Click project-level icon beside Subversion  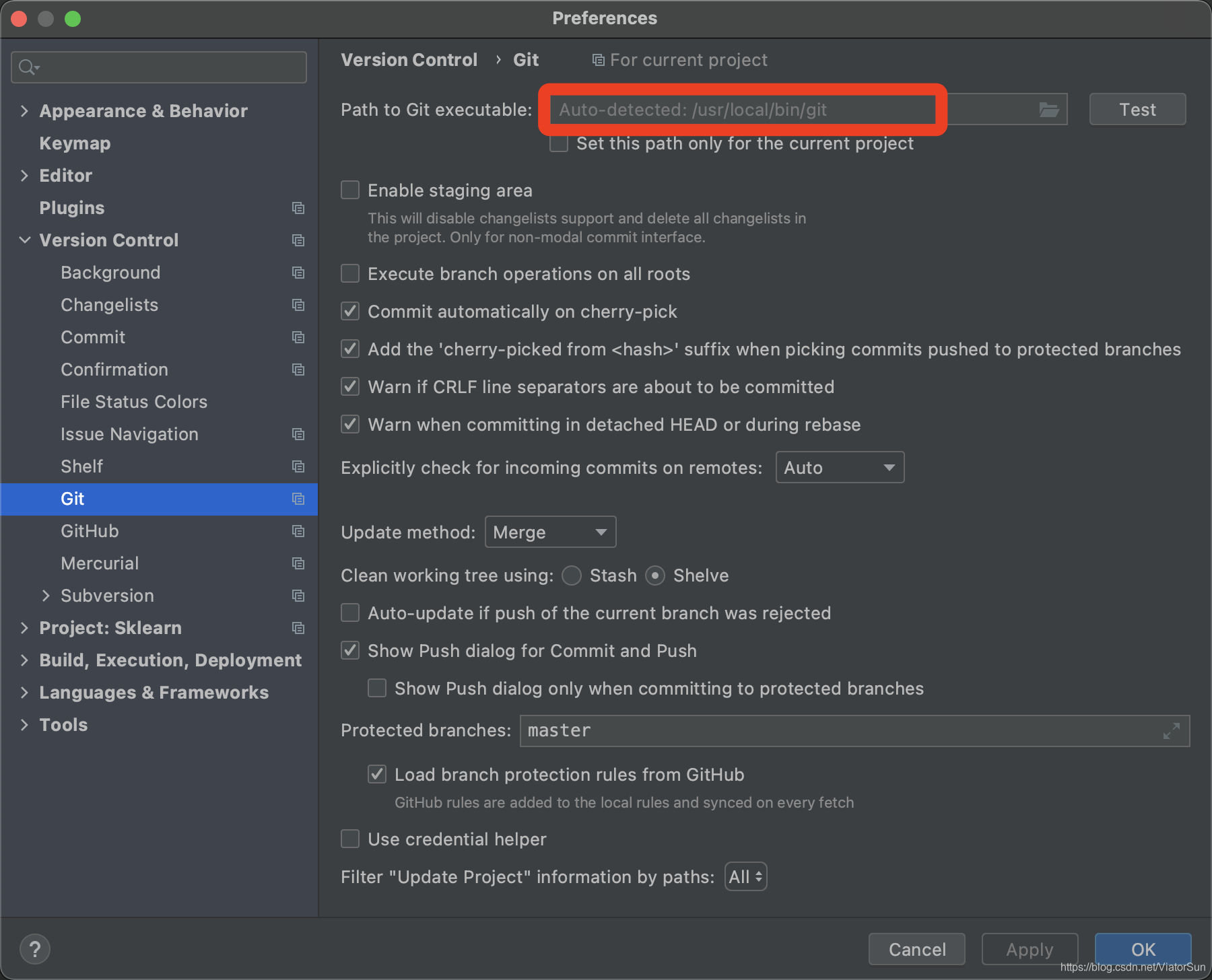pos(298,596)
